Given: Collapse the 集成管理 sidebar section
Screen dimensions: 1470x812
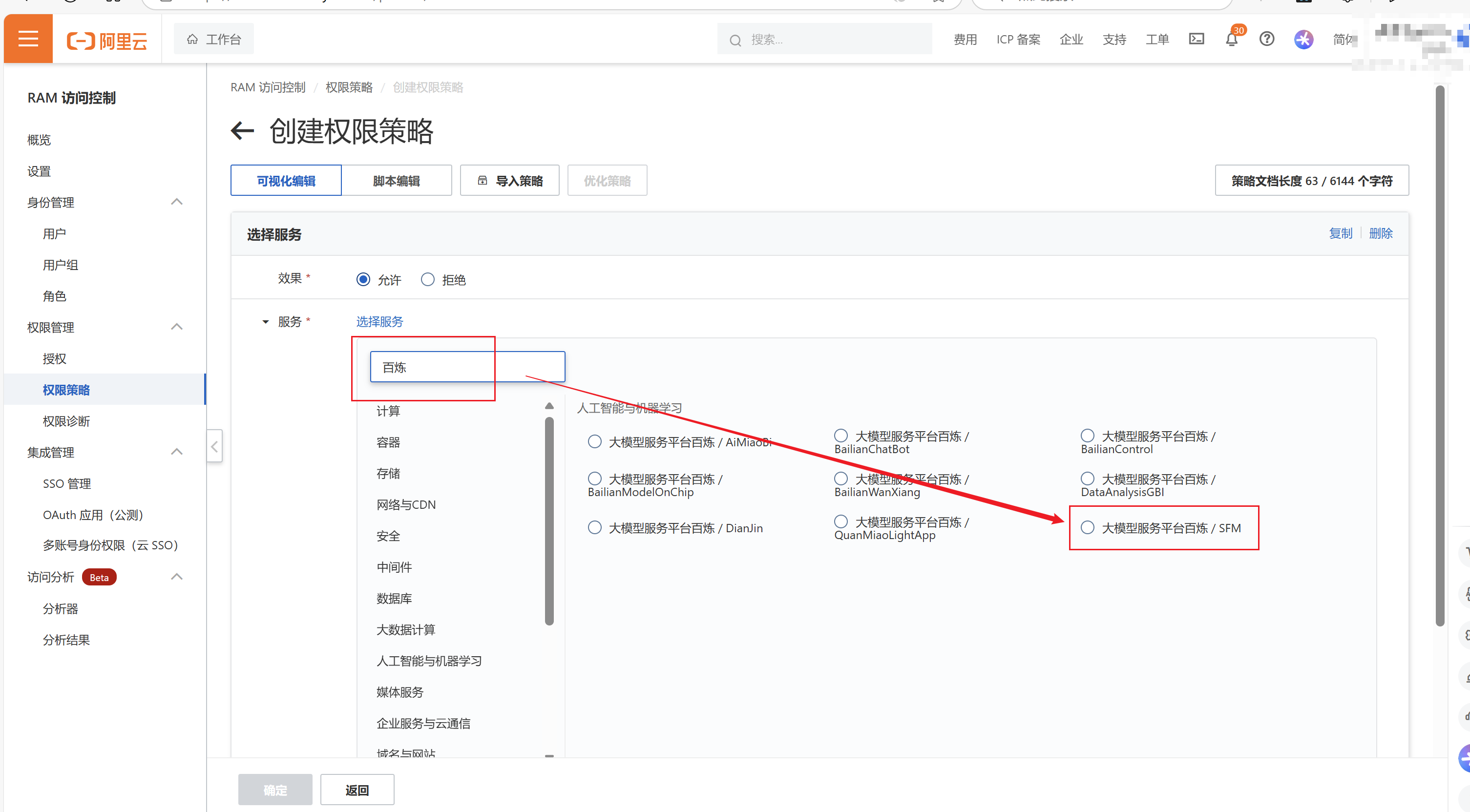Looking at the screenshot, I should [177, 452].
